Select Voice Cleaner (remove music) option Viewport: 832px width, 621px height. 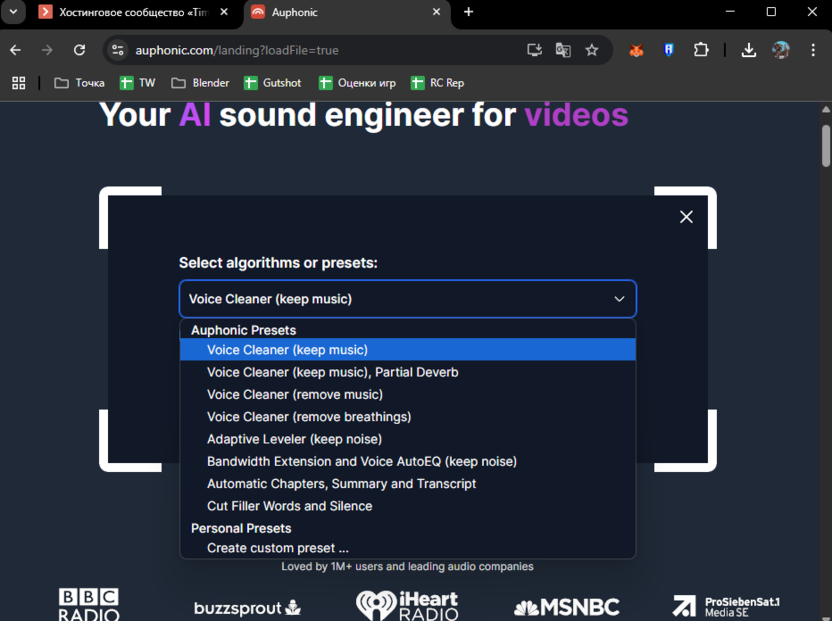coord(408,394)
